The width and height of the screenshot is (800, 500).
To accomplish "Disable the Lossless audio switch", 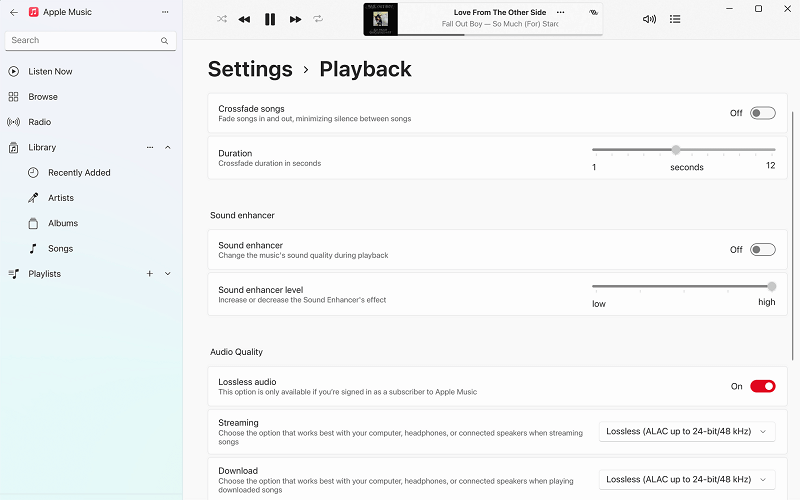I will (762, 386).
